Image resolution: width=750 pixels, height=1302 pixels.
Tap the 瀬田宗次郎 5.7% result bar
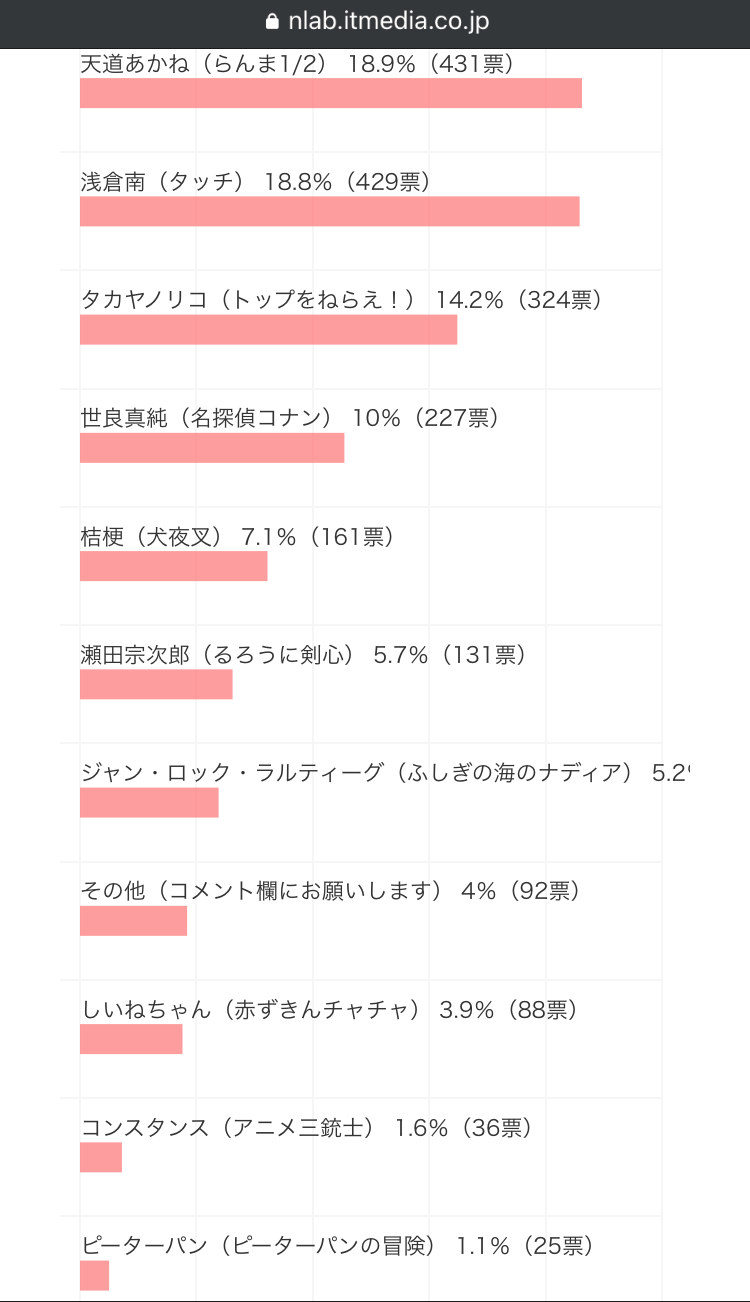(156, 684)
